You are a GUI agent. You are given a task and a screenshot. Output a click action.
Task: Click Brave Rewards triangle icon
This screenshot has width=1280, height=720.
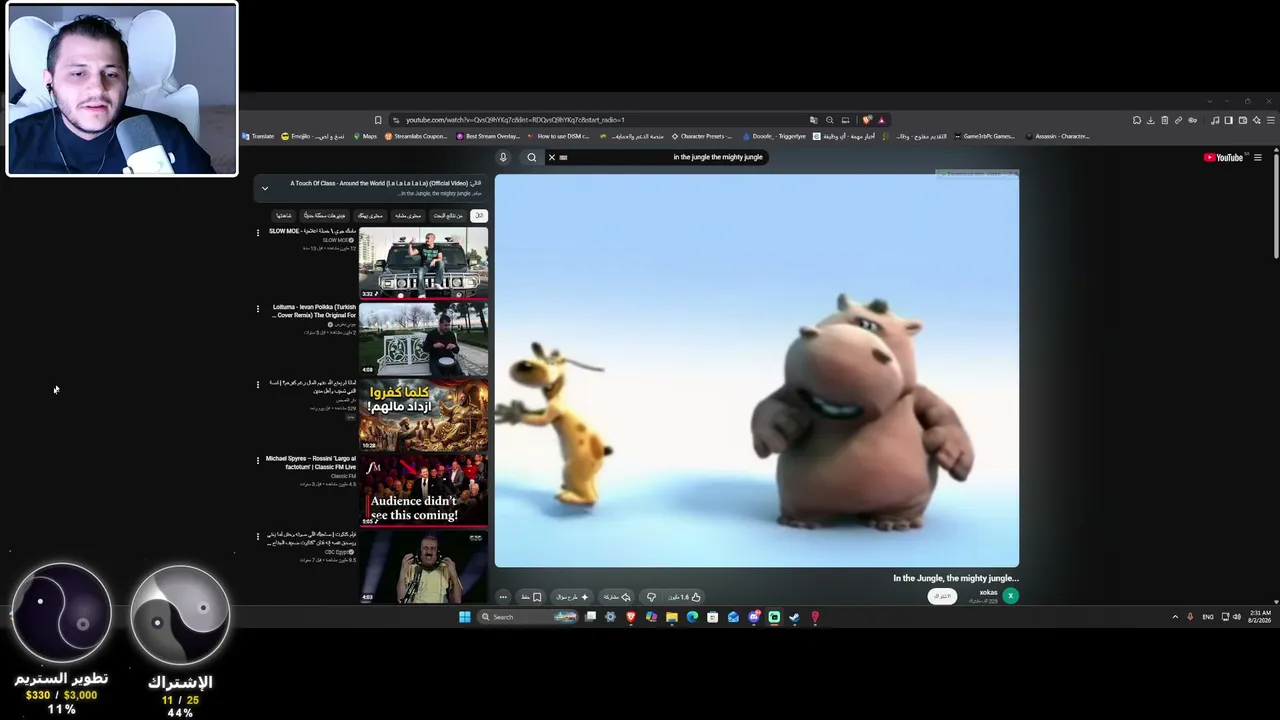pos(881,120)
